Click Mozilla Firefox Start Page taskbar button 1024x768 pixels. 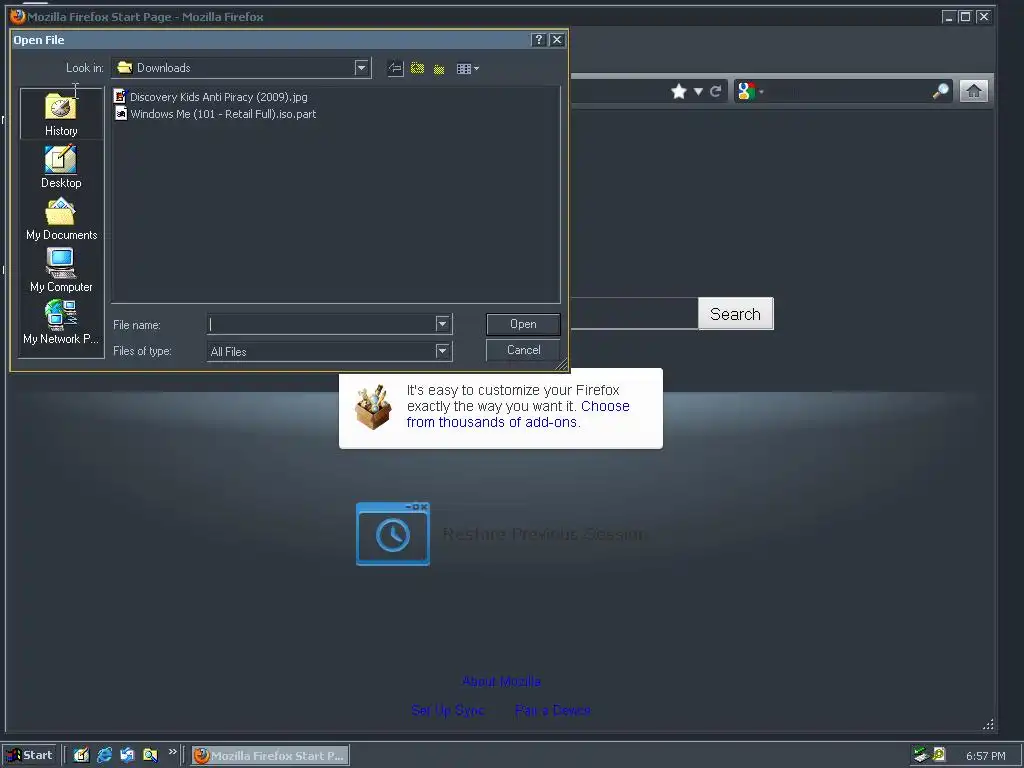270,756
